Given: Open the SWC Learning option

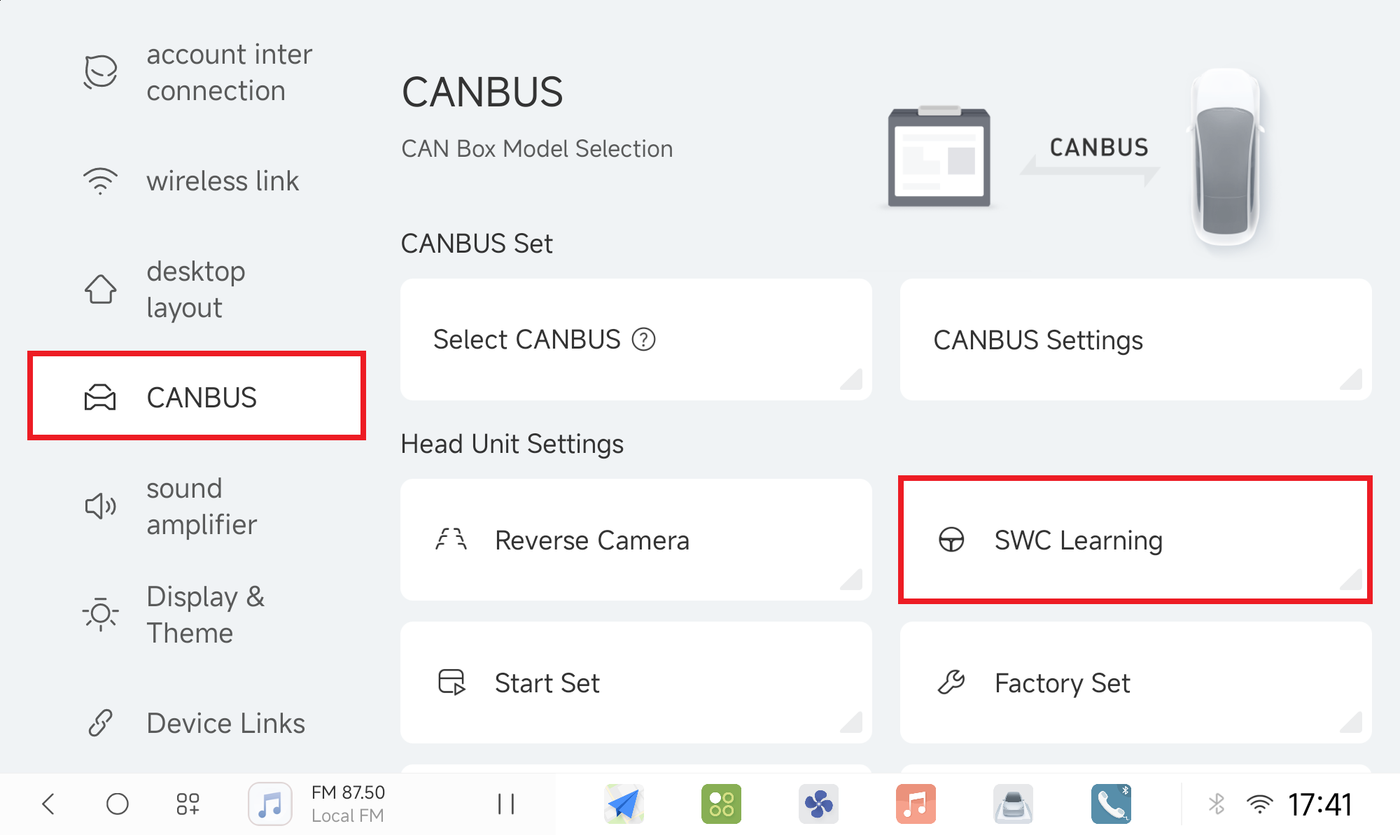Looking at the screenshot, I should click(1135, 540).
